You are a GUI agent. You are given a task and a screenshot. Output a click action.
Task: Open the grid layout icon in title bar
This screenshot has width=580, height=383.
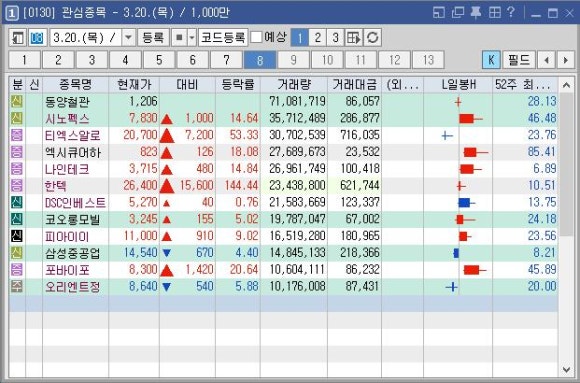coord(494,13)
